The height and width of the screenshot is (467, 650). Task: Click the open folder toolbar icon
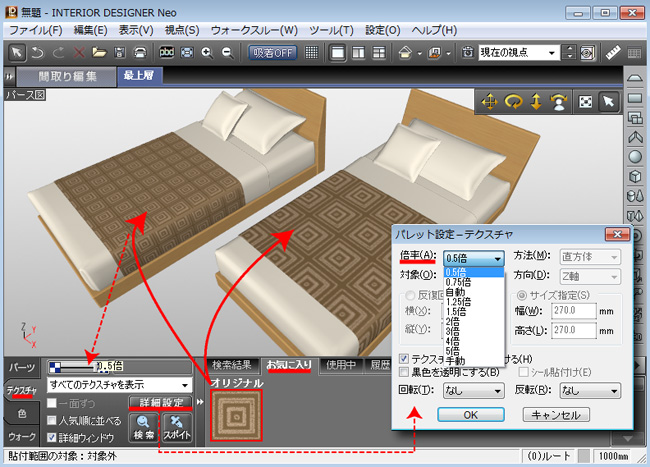point(99,52)
